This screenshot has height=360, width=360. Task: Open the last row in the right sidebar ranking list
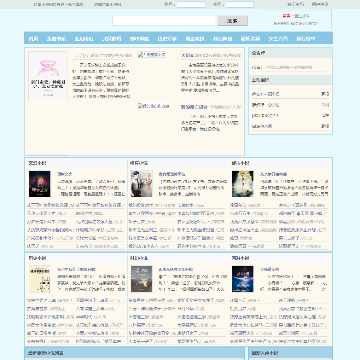click(x=290, y=126)
